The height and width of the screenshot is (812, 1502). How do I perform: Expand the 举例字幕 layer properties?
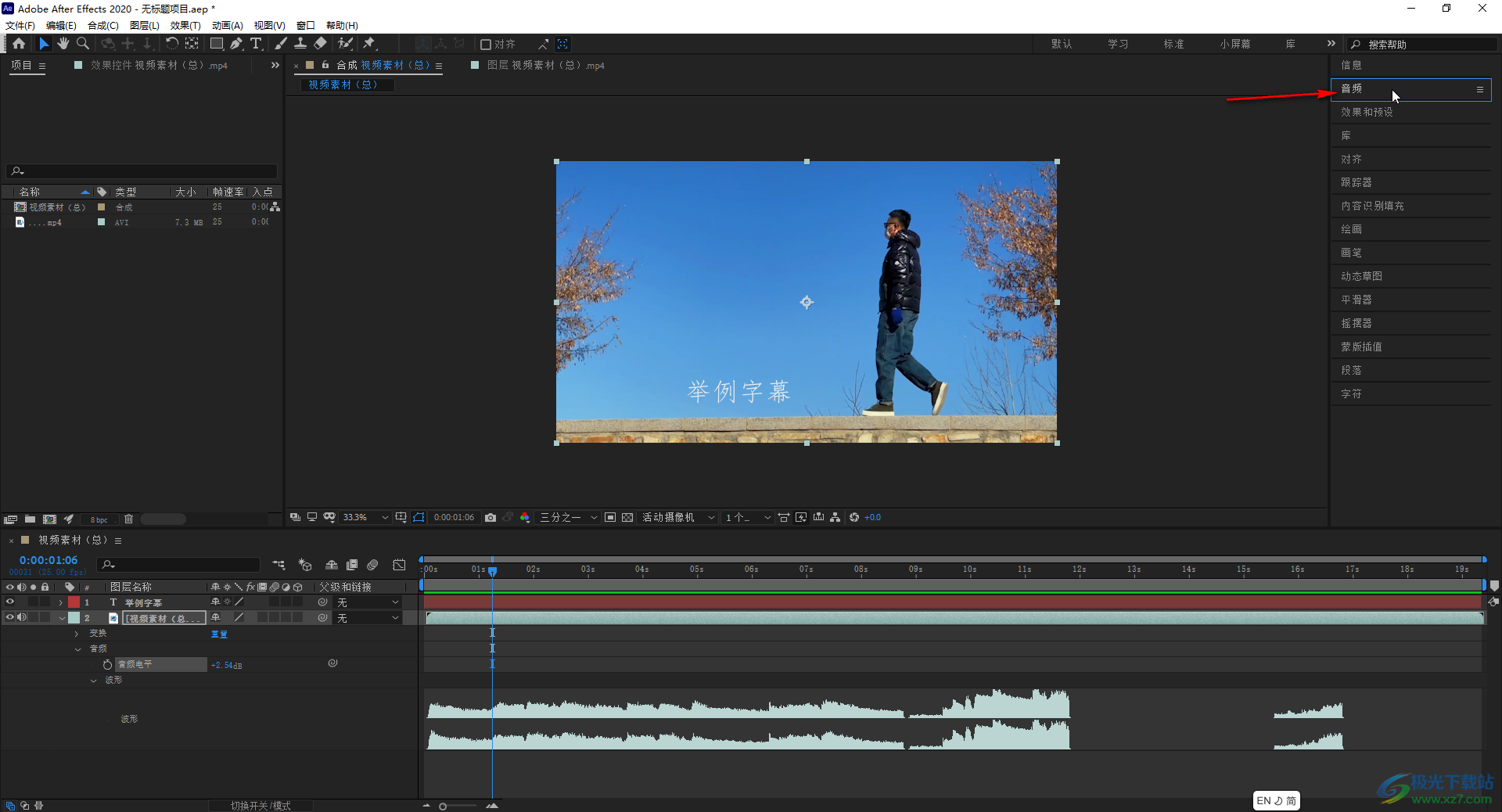tap(60, 602)
